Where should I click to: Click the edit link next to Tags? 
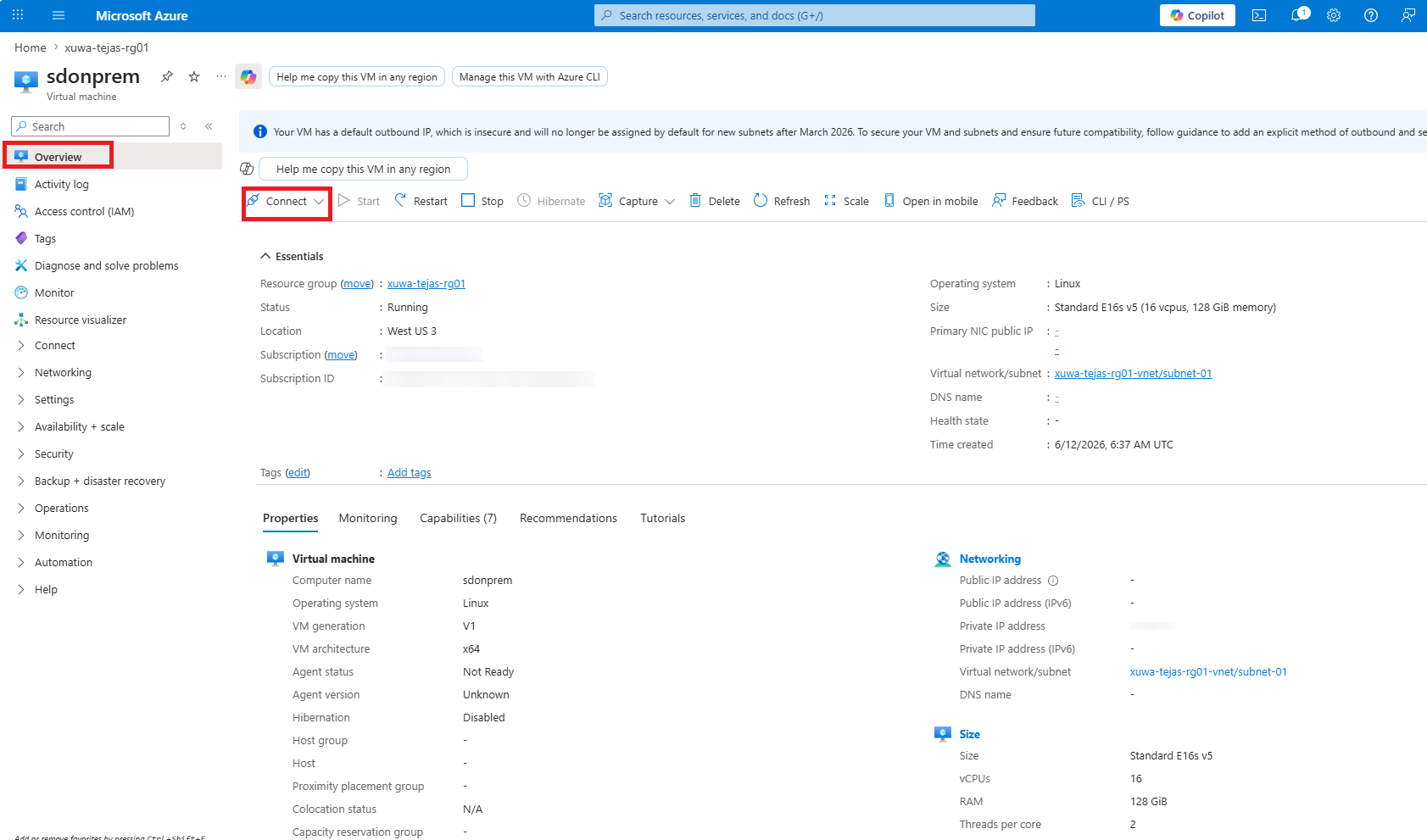tap(298, 473)
